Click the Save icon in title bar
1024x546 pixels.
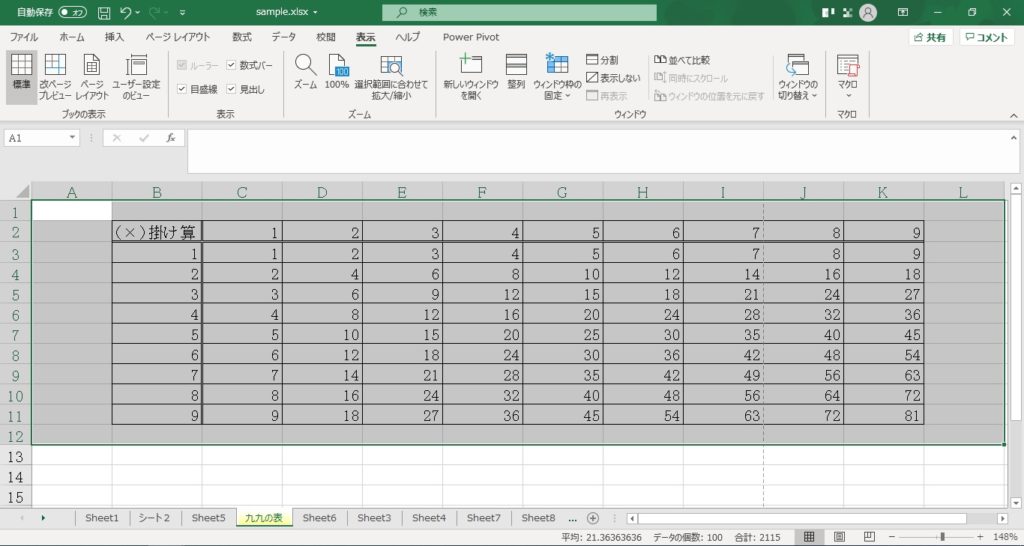pos(104,12)
